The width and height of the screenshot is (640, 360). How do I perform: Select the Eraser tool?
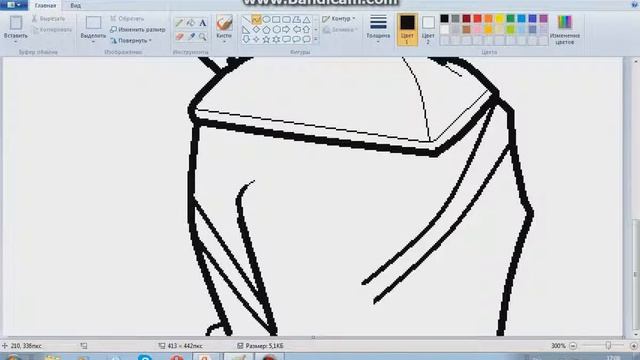180,37
